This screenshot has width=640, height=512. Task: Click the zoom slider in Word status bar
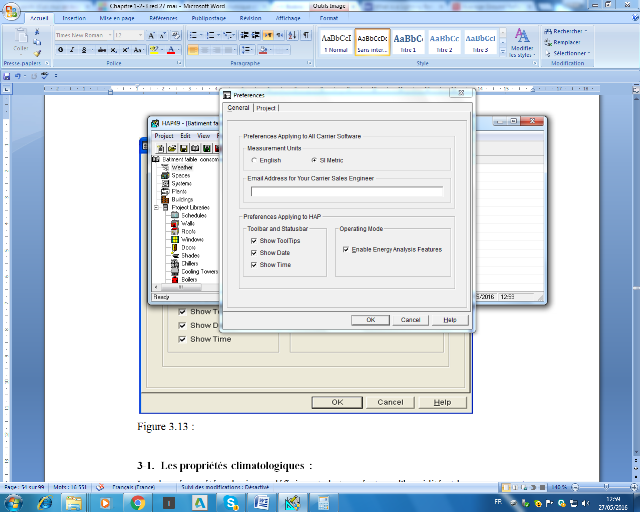(607, 487)
